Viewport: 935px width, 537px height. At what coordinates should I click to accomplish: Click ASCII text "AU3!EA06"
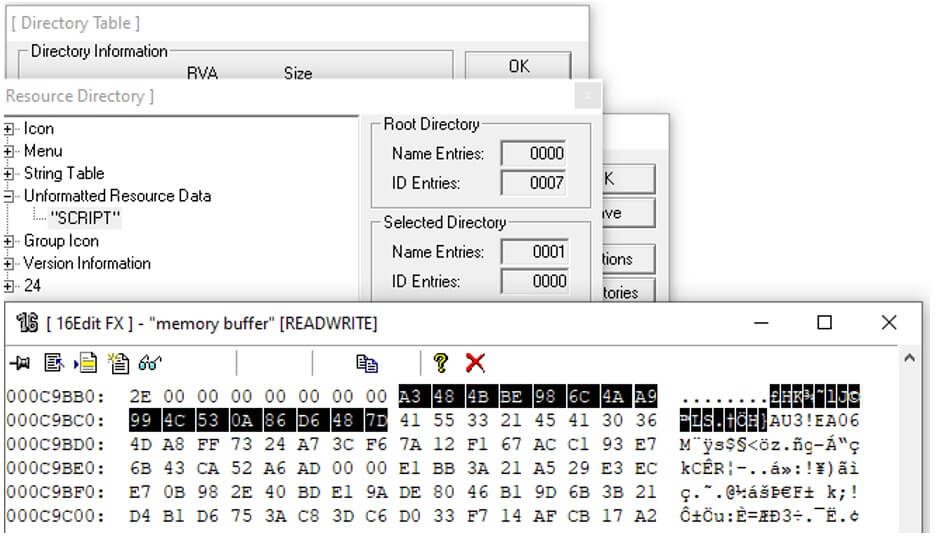coord(814,421)
